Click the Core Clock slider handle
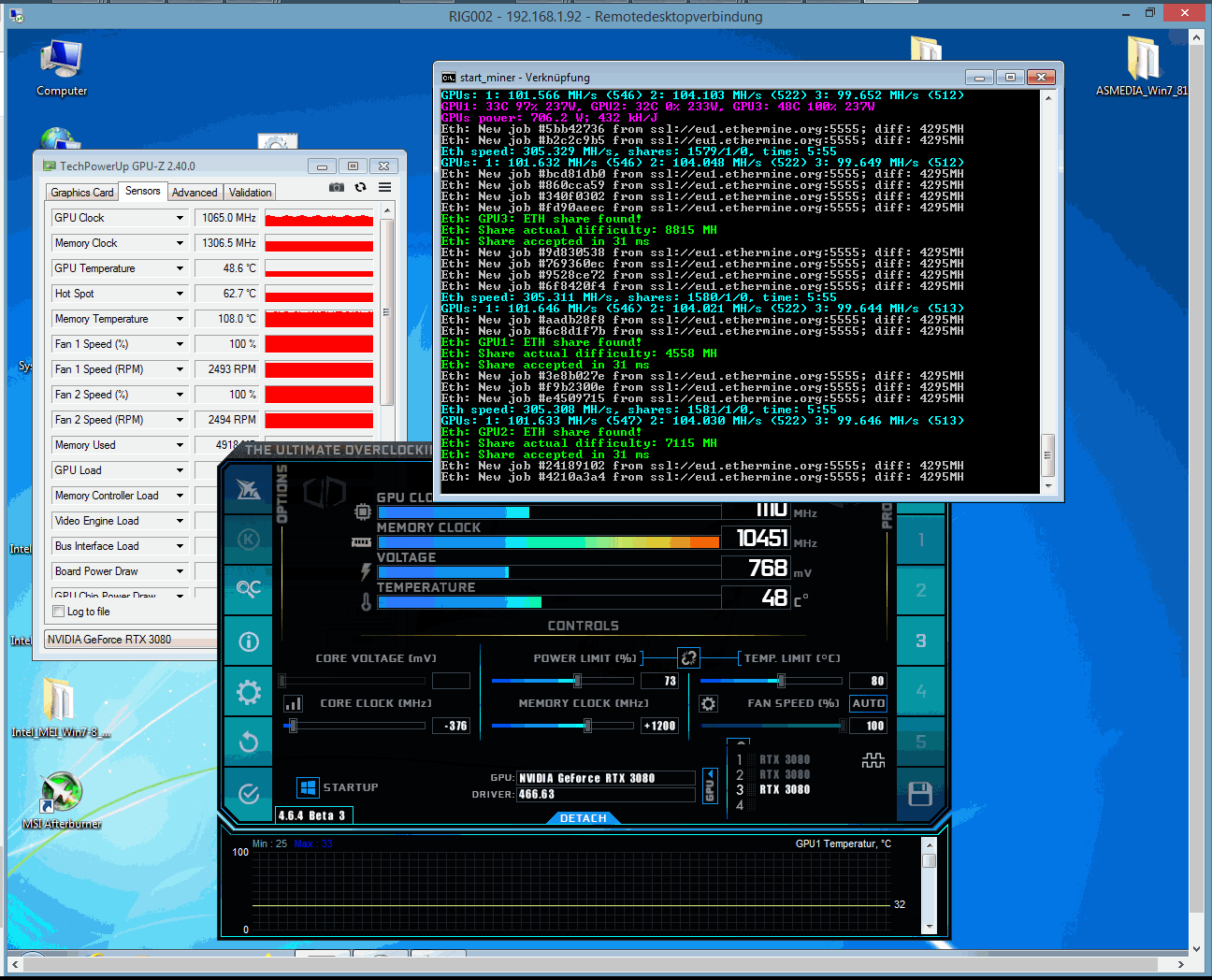 (x=293, y=726)
